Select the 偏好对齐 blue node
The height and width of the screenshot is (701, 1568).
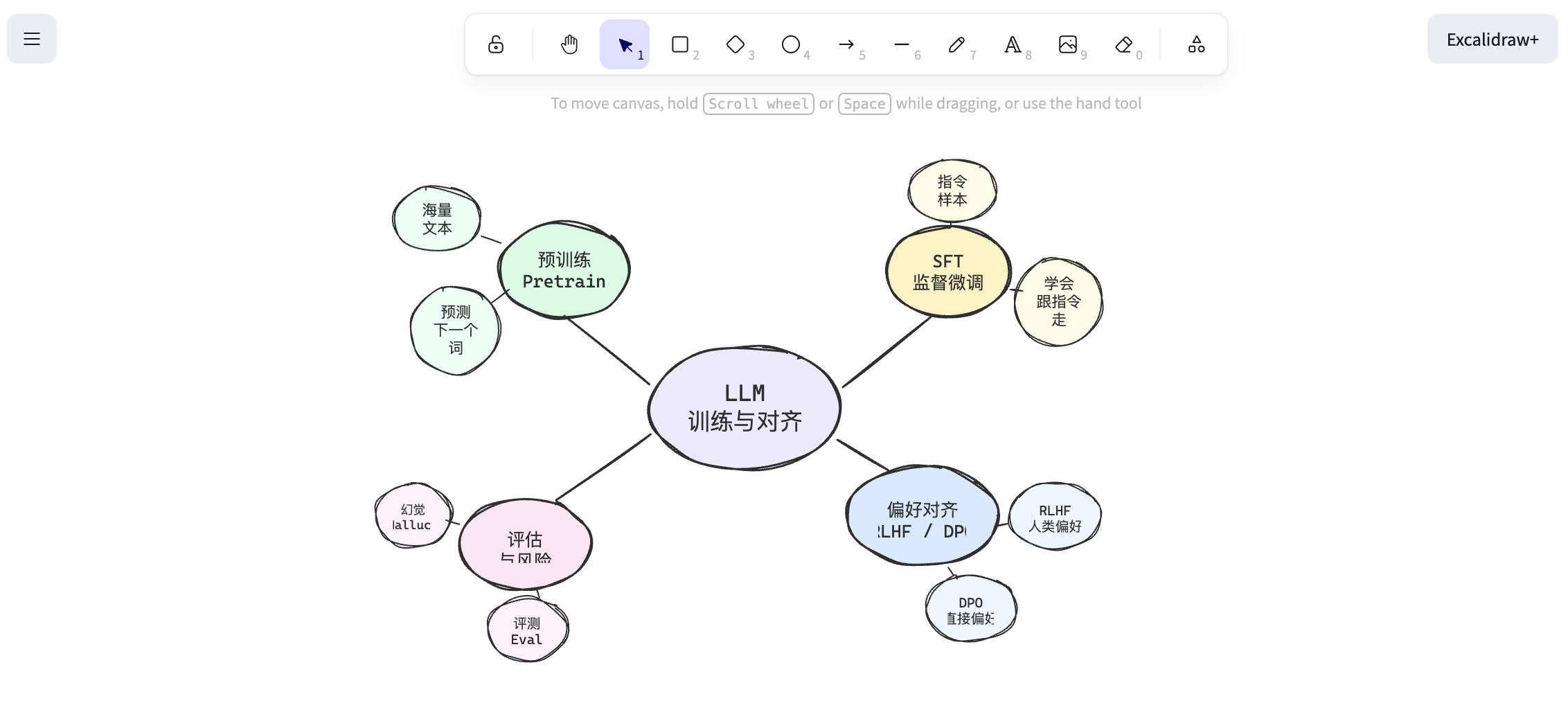tap(922, 515)
